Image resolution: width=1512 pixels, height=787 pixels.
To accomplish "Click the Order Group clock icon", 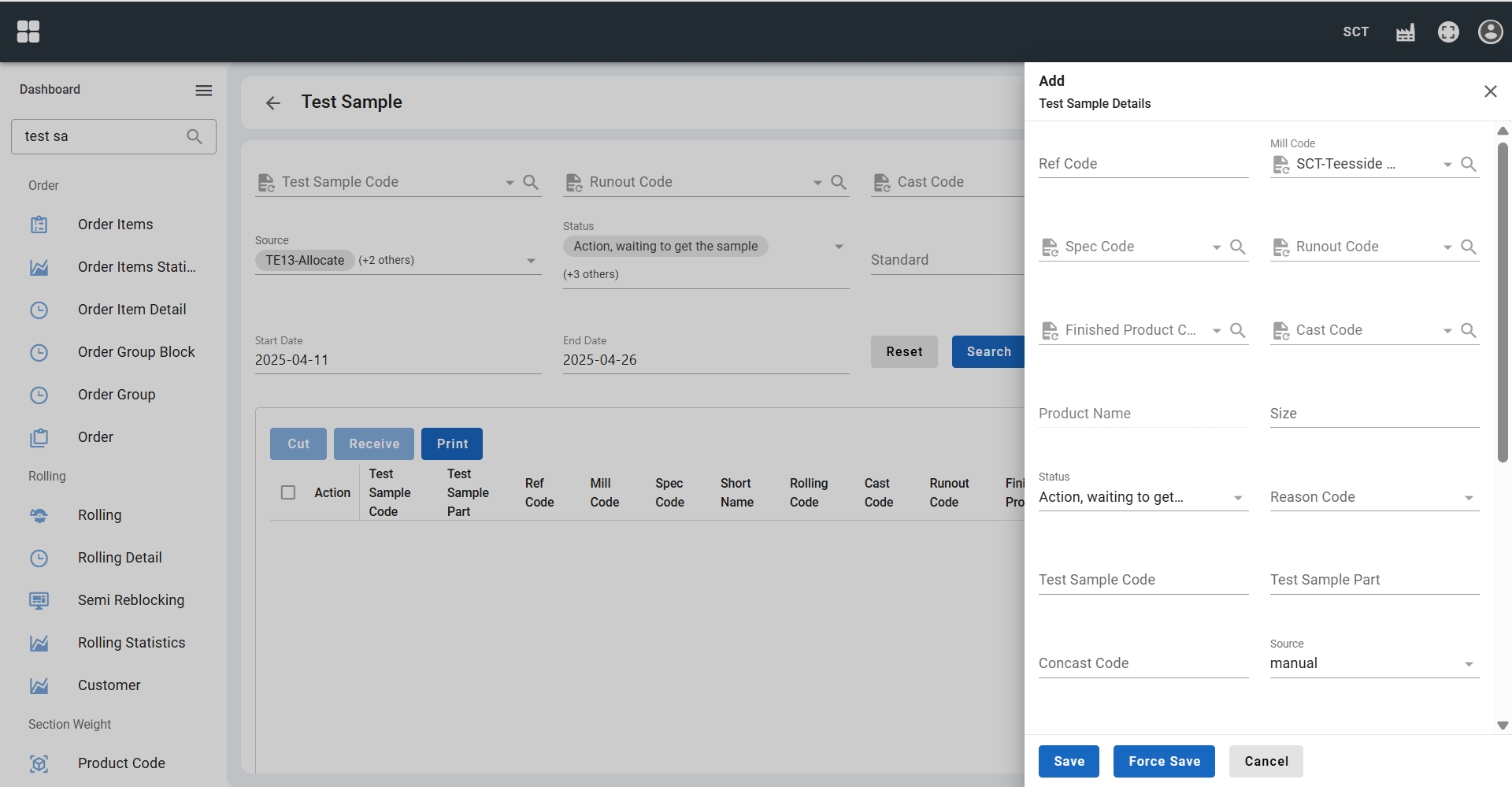I will pos(39,395).
